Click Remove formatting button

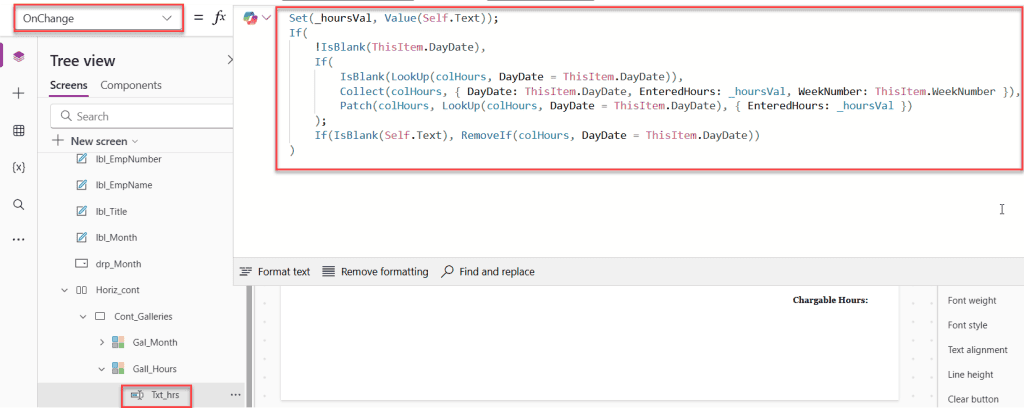[376, 272]
